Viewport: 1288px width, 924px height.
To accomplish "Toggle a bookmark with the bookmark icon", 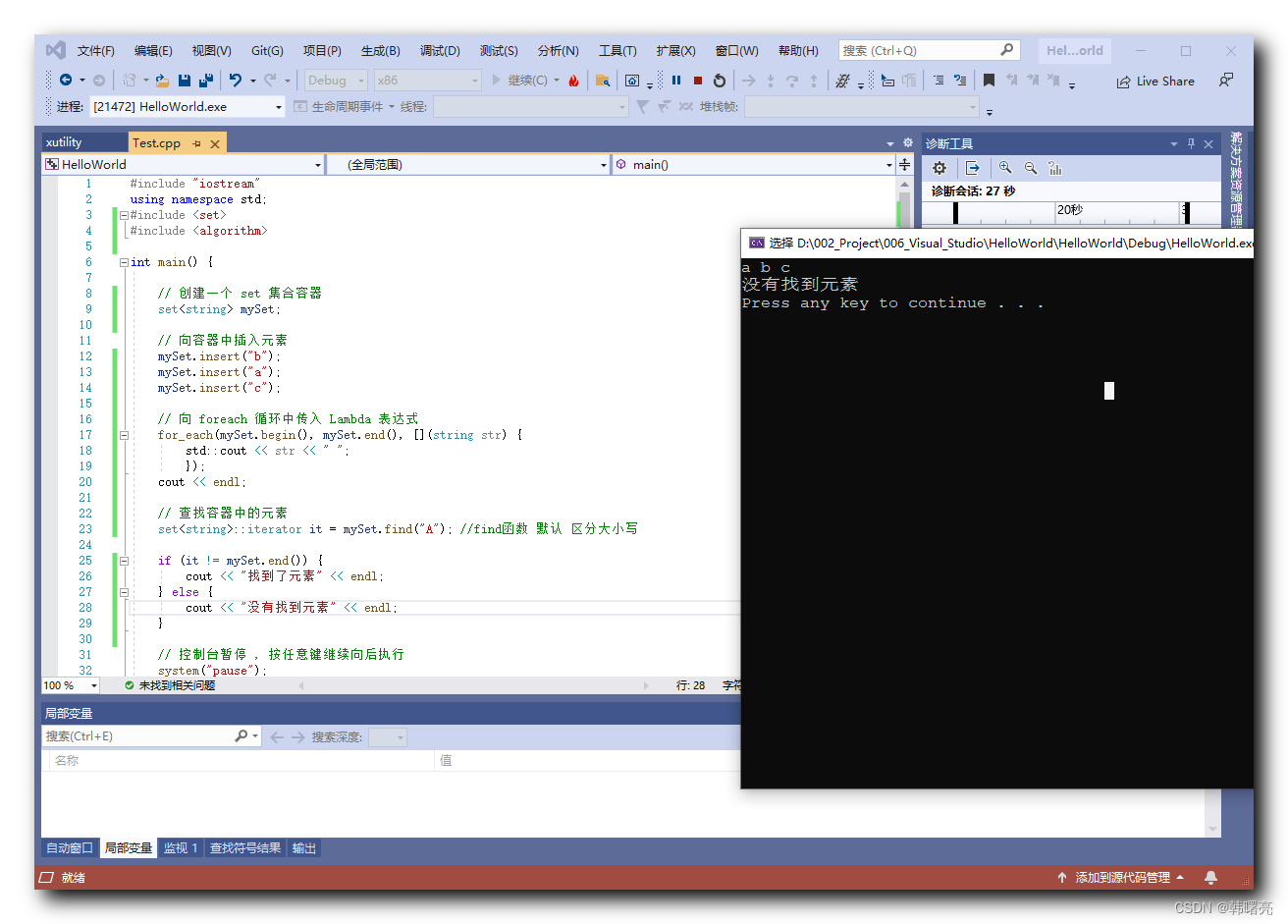I will (x=989, y=81).
